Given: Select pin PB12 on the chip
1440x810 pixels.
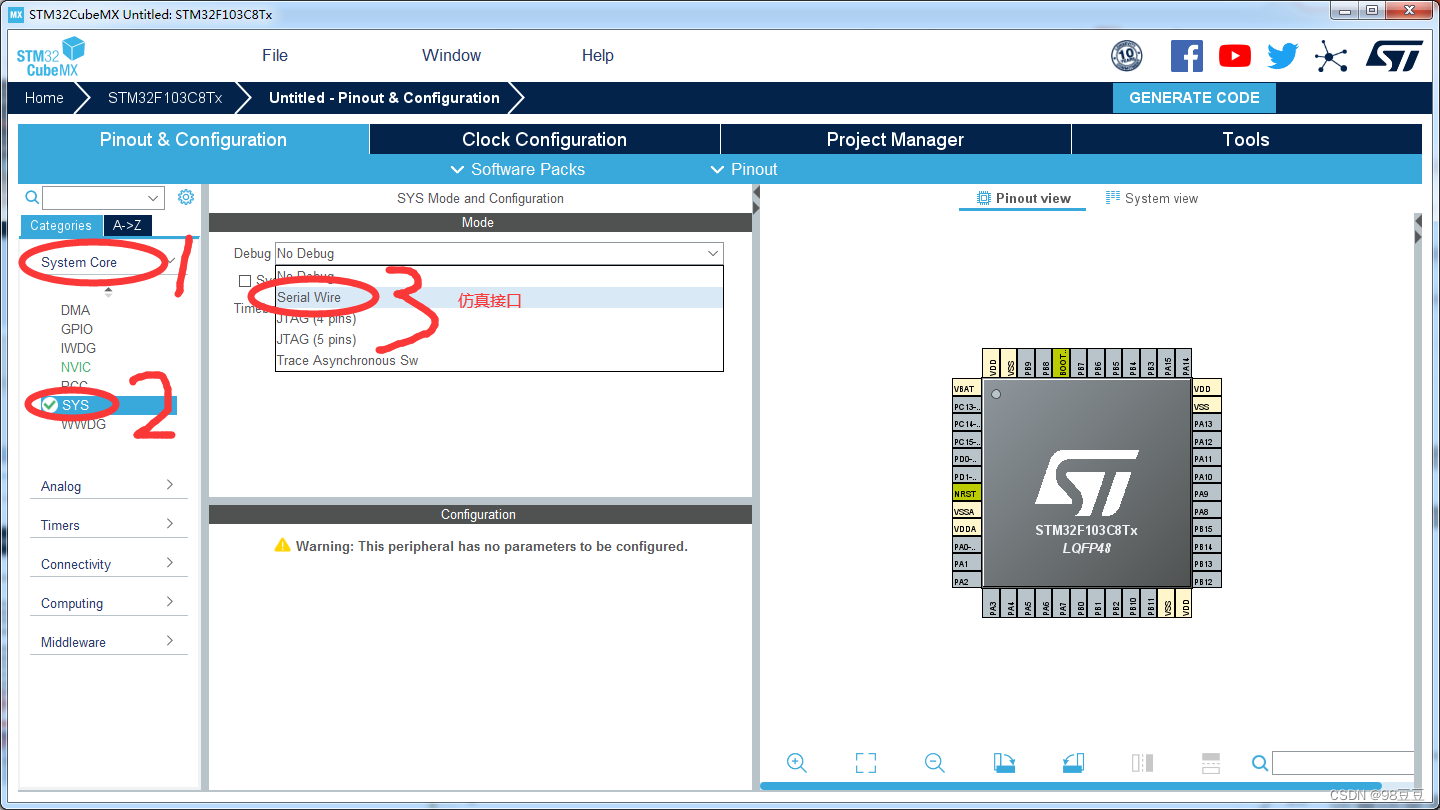Looking at the screenshot, I should pyautogui.click(x=1207, y=582).
